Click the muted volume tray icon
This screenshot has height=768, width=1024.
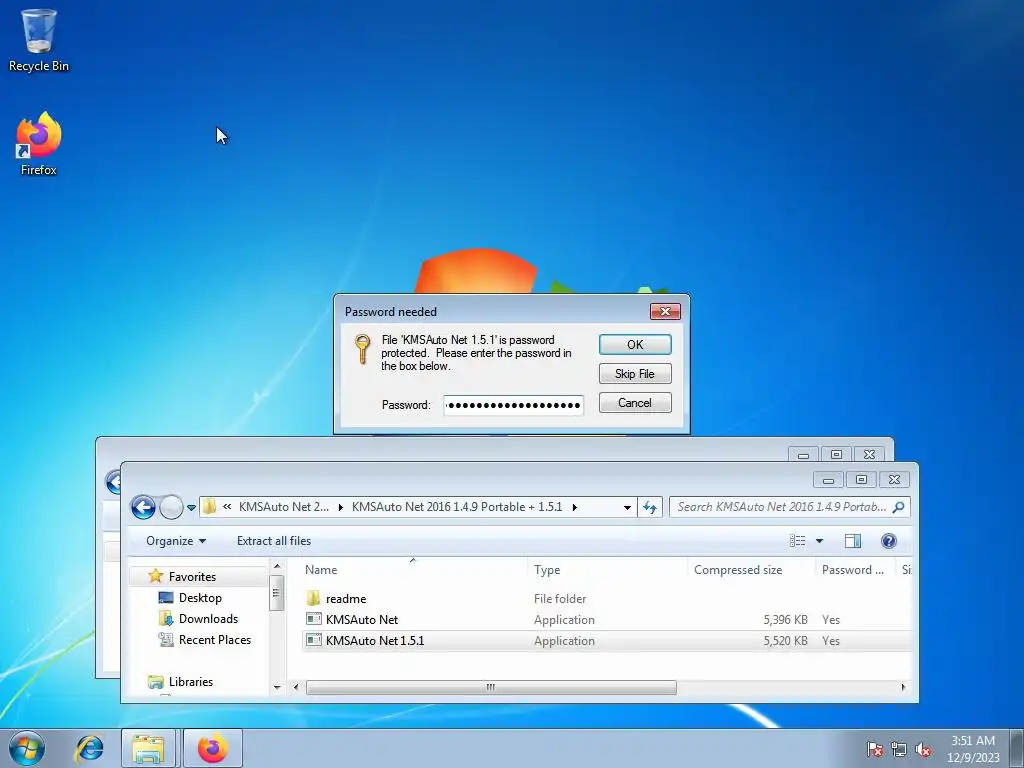pyautogui.click(x=923, y=749)
